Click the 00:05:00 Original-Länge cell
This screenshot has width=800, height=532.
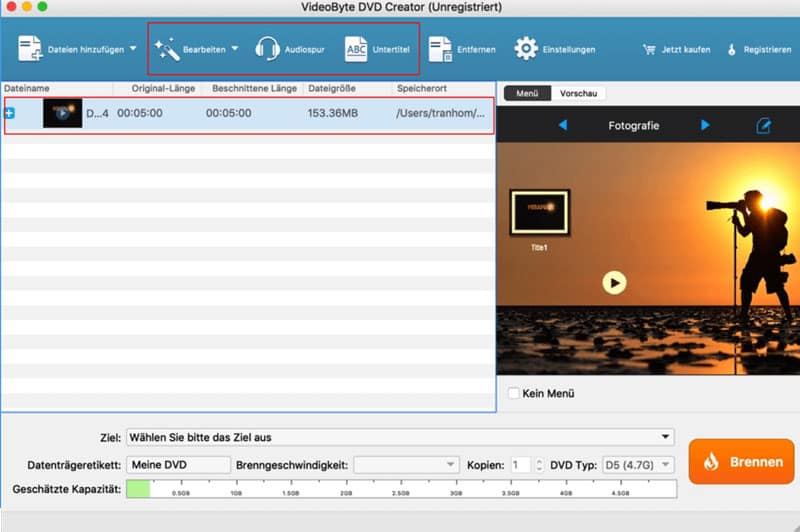coord(140,113)
